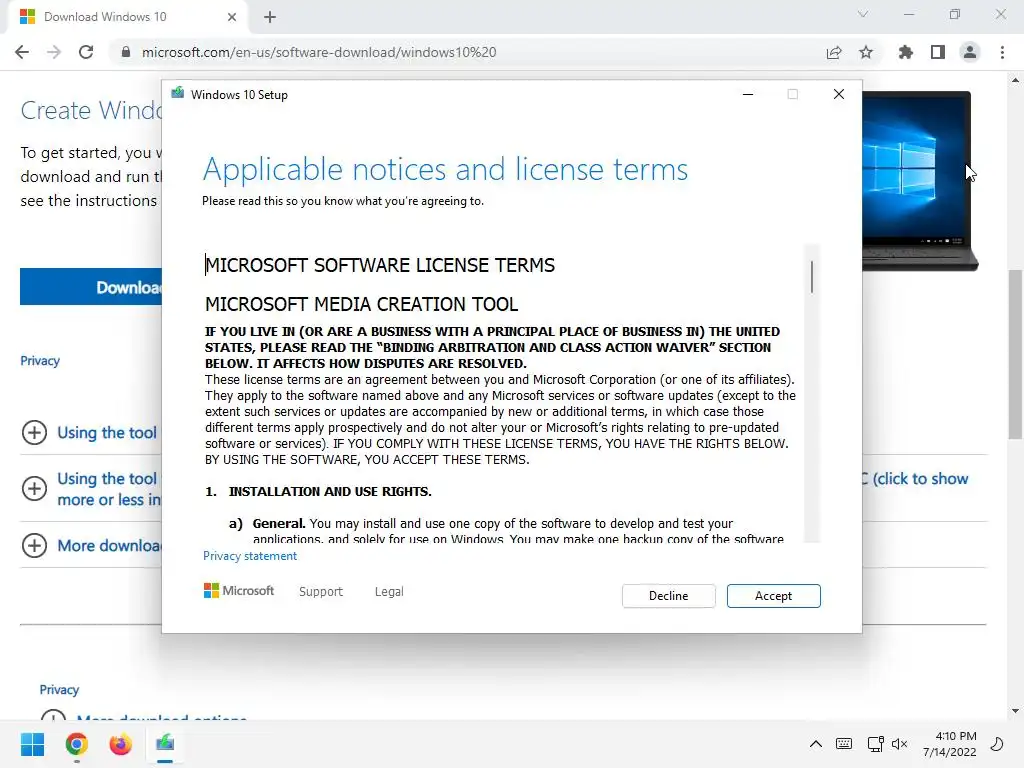Viewport: 1024px width, 768px height.
Task: Open the Privacy link near the page bottom
Action: pyautogui.click(x=59, y=690)
